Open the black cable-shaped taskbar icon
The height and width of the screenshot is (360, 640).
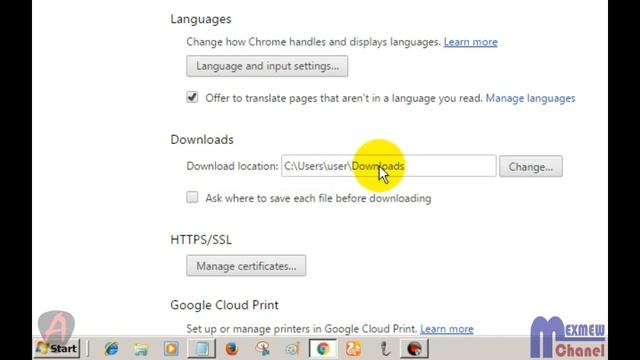pyautogui.click(x=384, y=349)
